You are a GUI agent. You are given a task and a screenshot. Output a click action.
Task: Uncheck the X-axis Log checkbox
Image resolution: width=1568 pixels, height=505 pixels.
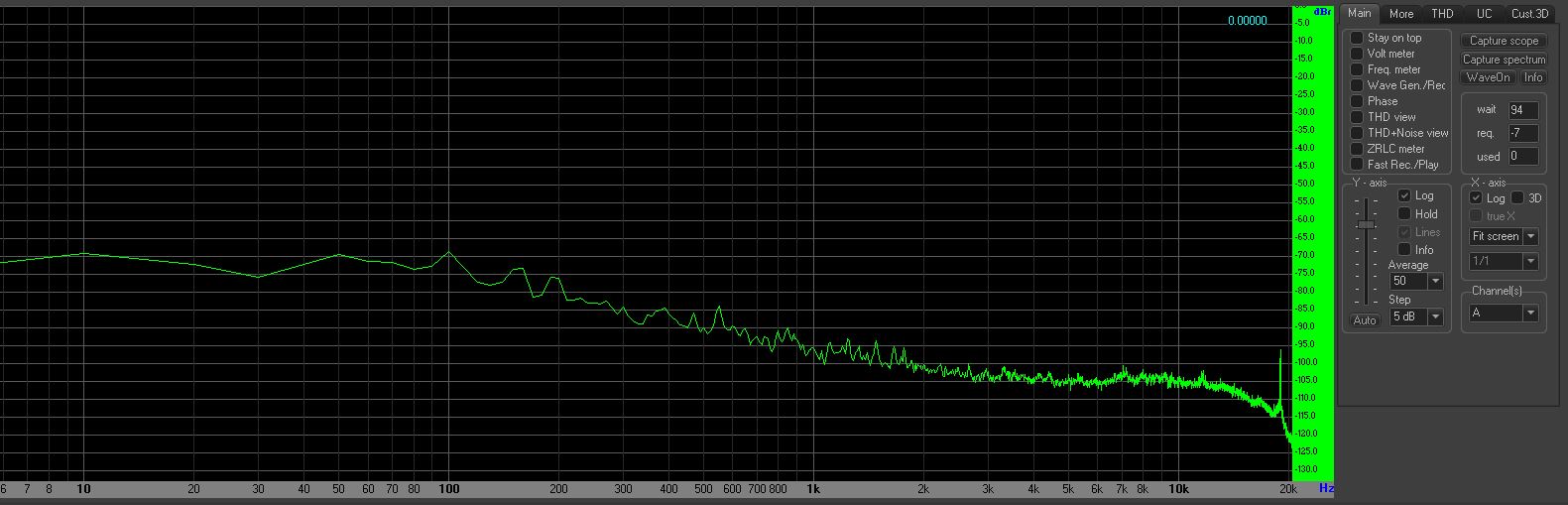tap(1476, 198)
